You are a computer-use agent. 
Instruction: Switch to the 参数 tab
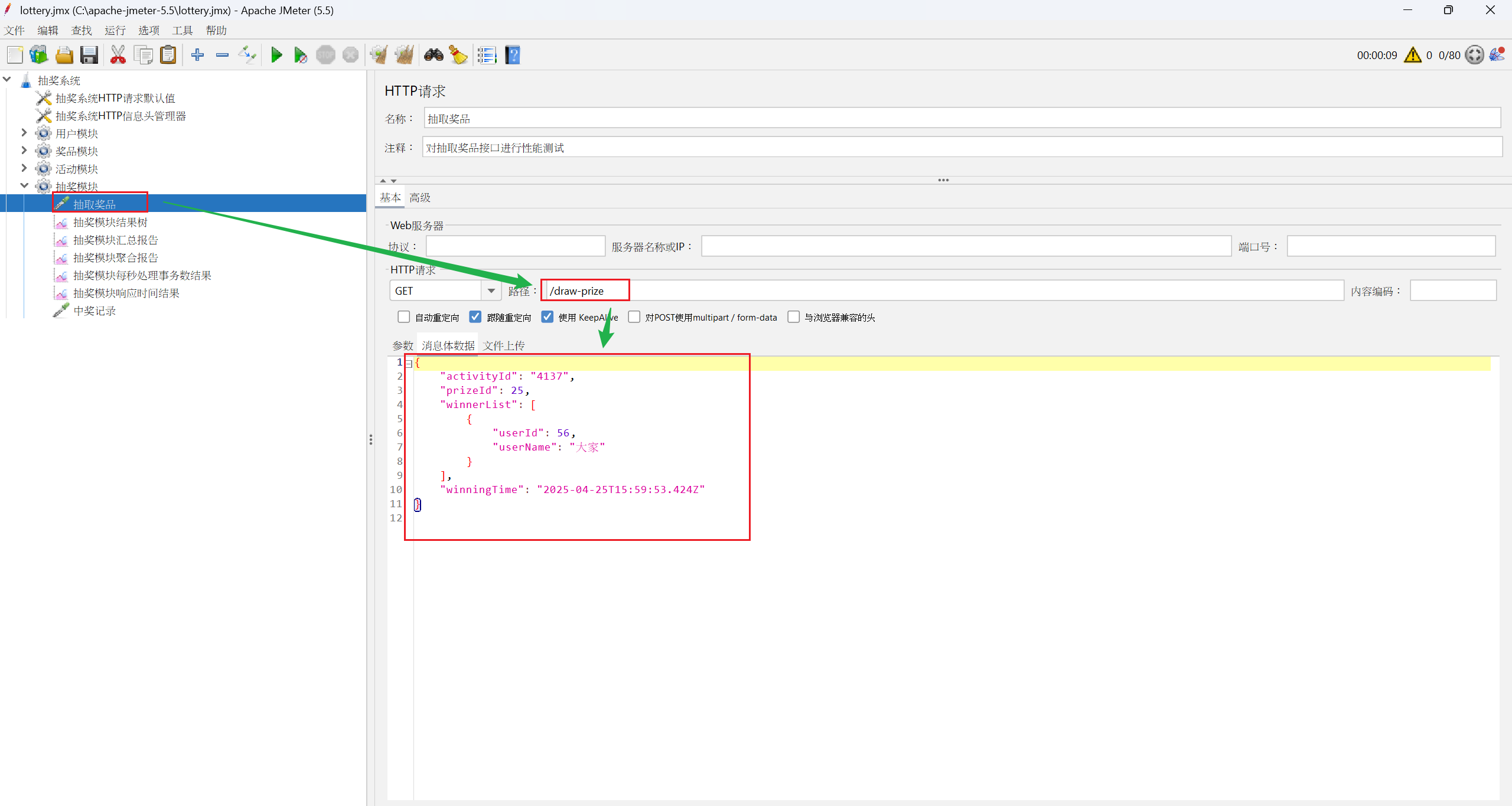pyautogui.click(x=403, y=345)
